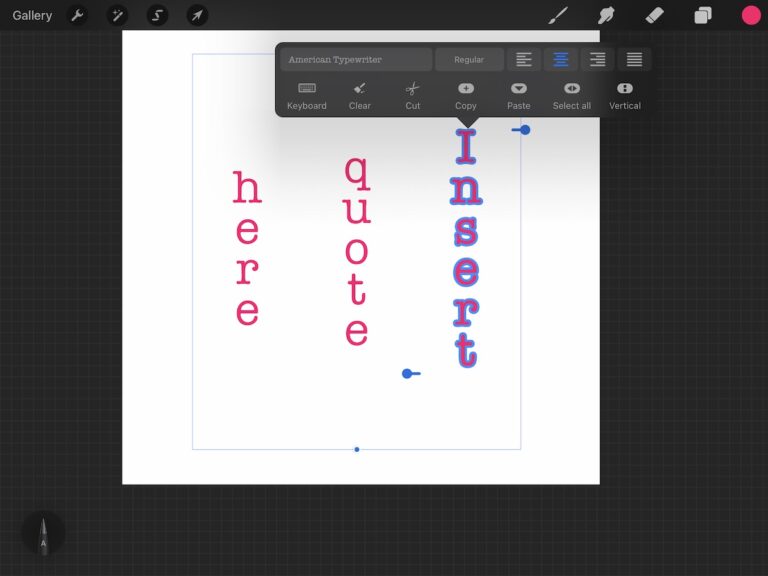Align text to the left

(x=524, y=60)
